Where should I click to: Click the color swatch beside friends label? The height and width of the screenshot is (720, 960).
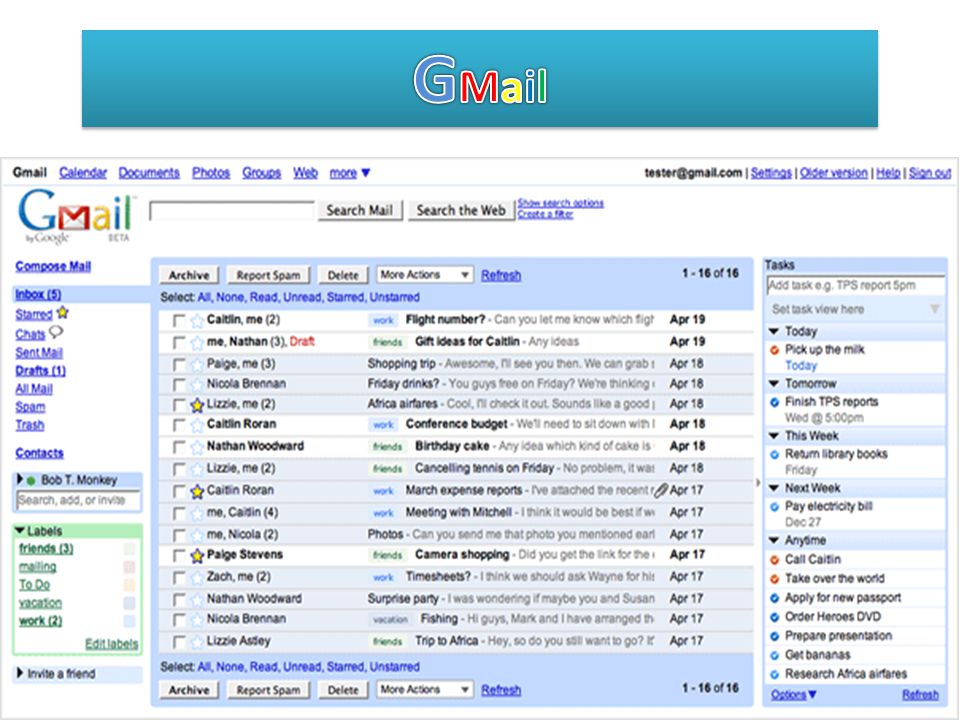129,549
